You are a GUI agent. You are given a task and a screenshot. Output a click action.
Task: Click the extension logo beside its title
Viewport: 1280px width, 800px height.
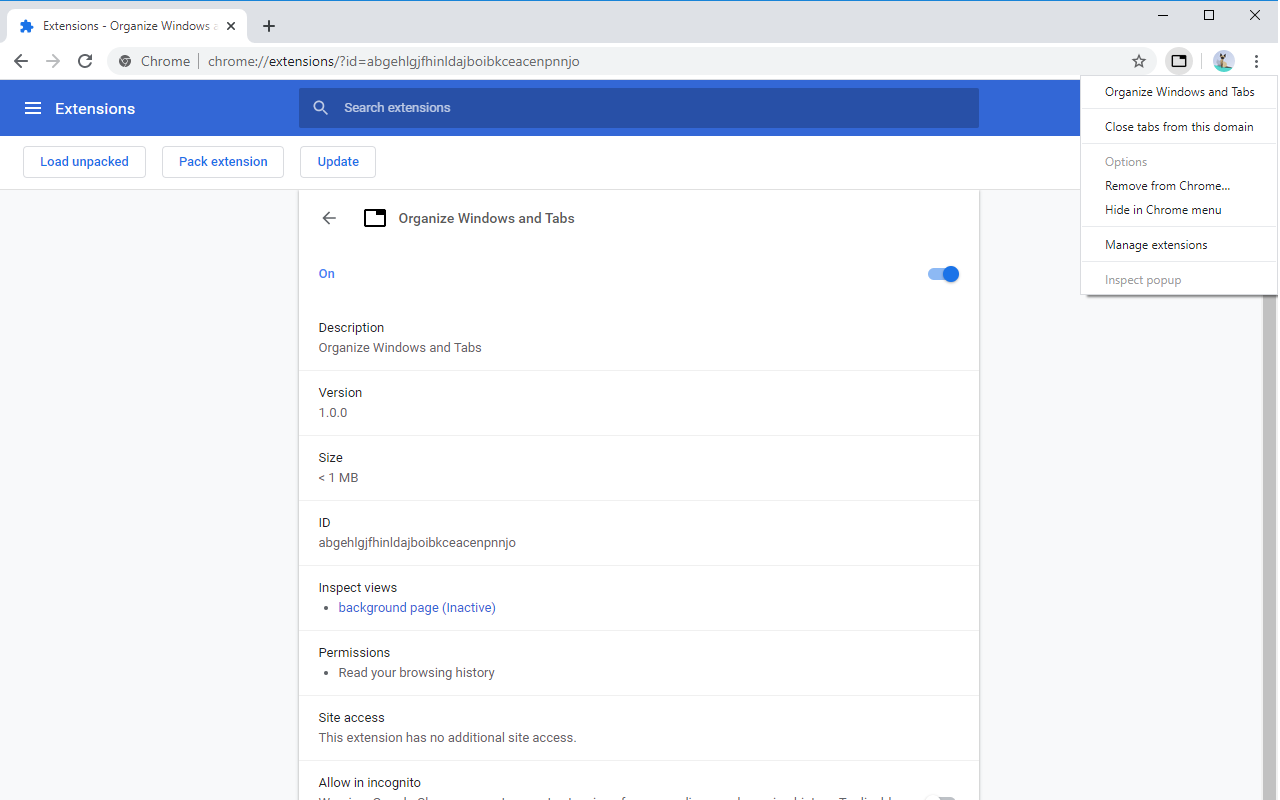point(375,218)
